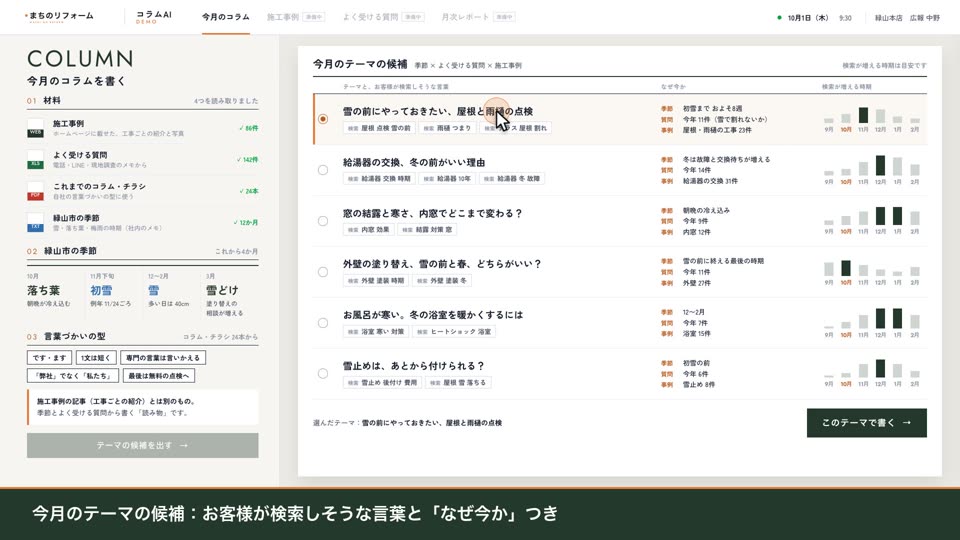The height and width of the screenshot is (540, 960).
Task: Click the TXT file icon for 緑山市の季節
Action: coord(36,223)
